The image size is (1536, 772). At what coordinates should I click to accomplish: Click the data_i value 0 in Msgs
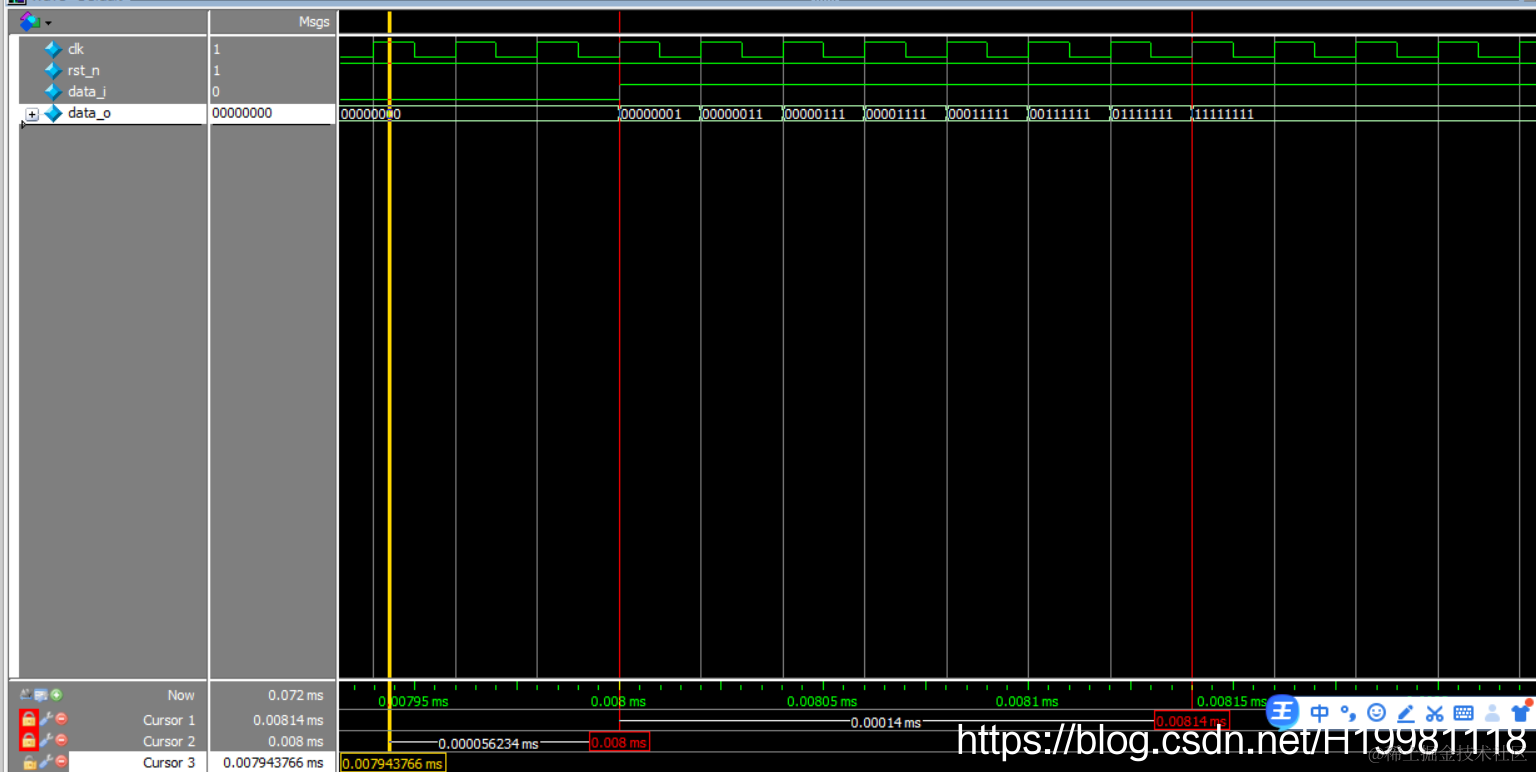216,92
